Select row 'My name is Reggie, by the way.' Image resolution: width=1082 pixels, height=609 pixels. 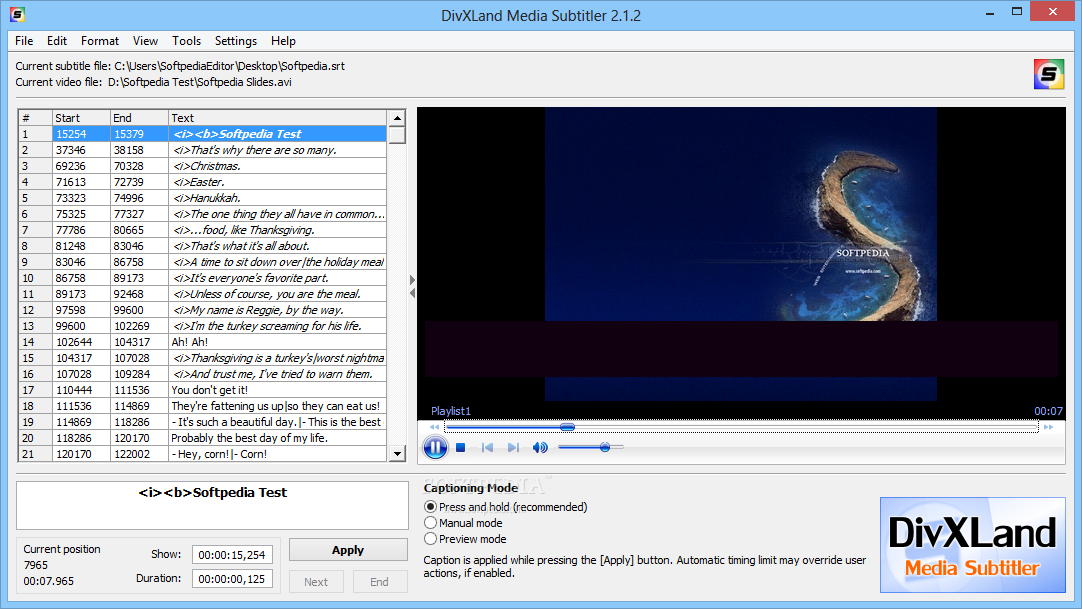coord(203,310)
